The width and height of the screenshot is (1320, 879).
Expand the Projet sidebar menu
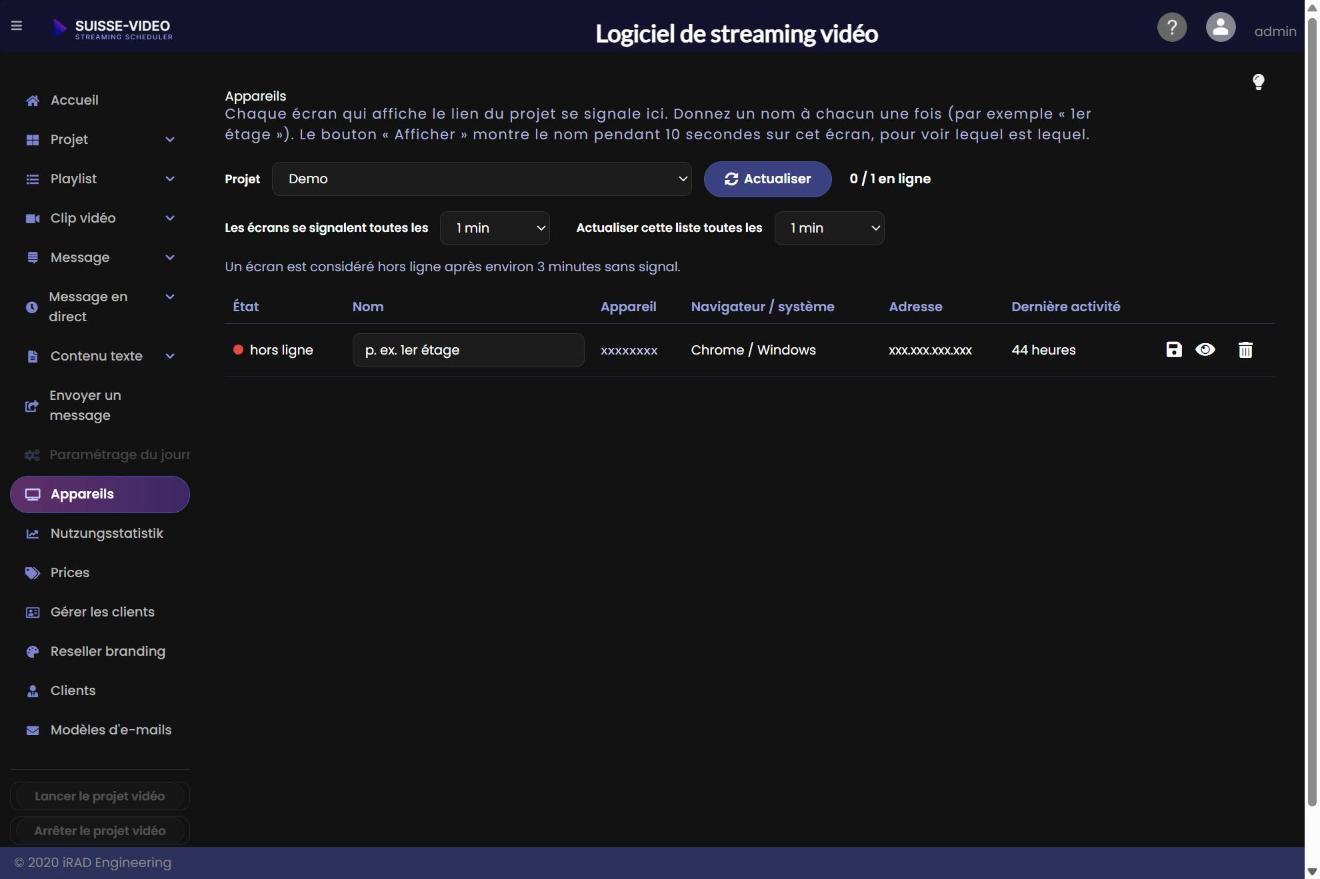[100, 140]
